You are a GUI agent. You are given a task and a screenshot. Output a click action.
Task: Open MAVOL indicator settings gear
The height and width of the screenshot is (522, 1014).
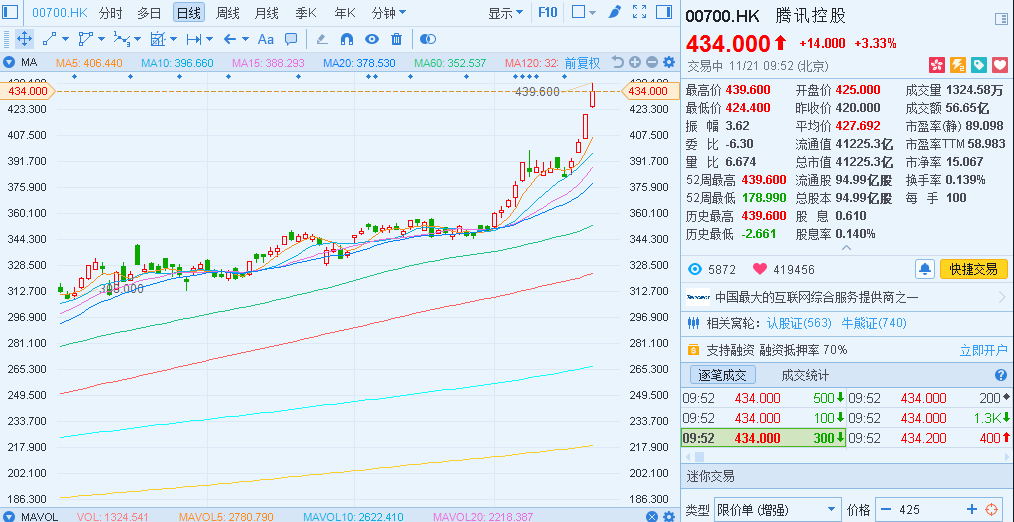669,516
